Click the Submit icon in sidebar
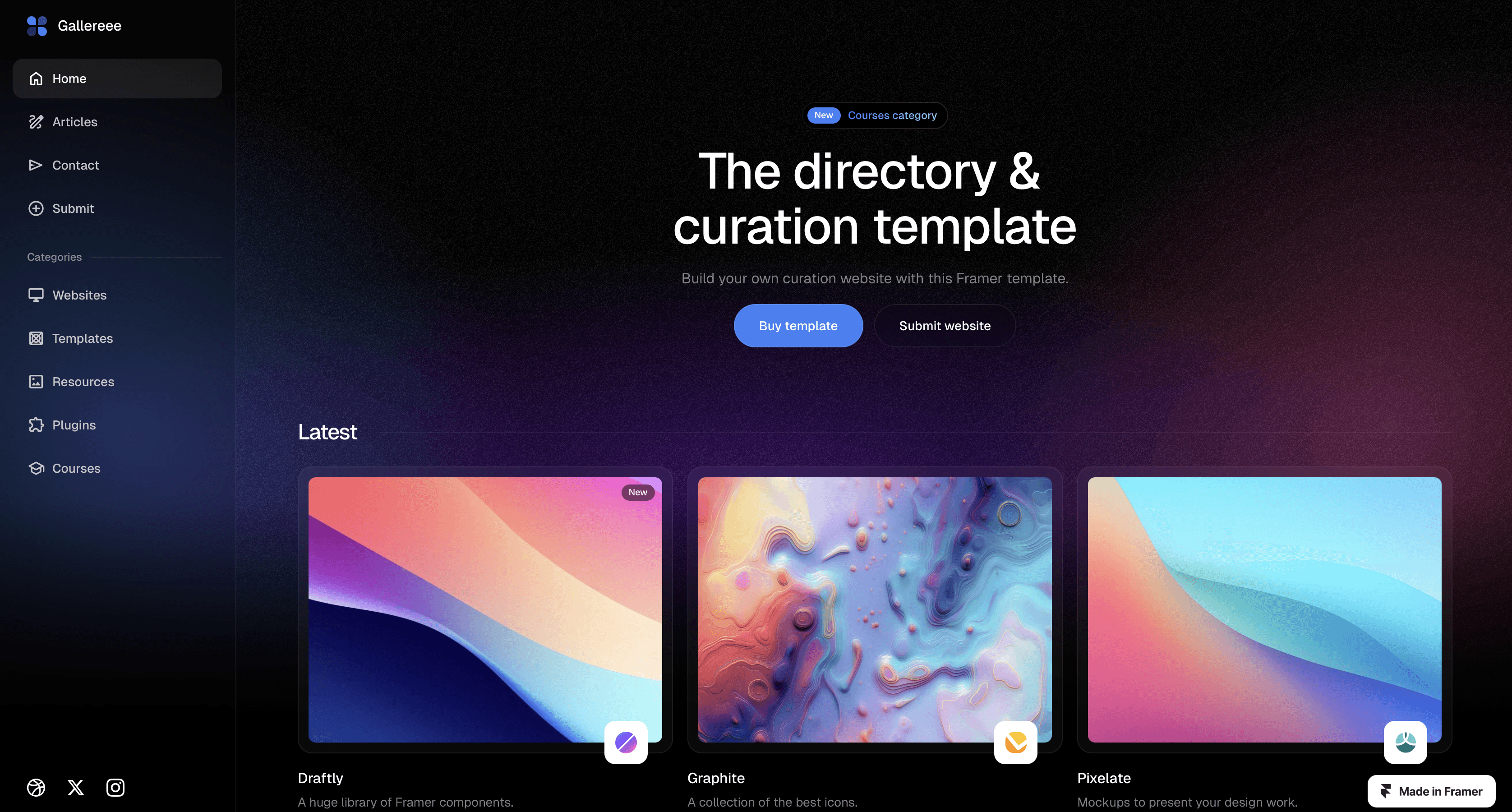This screenshot has height=812, width=1512. coord(36,208)
